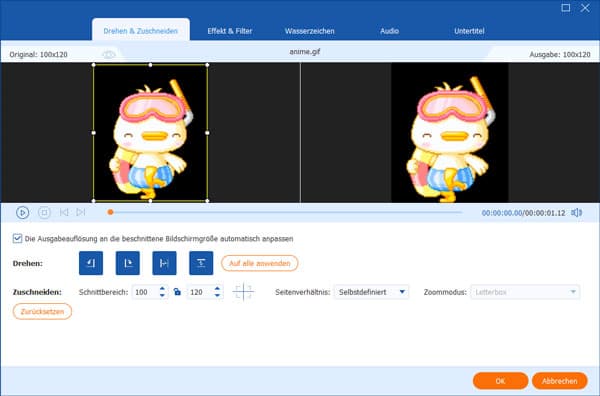Click the crop width input field
The height and width of the screenshot is (396, 600).
145,292
